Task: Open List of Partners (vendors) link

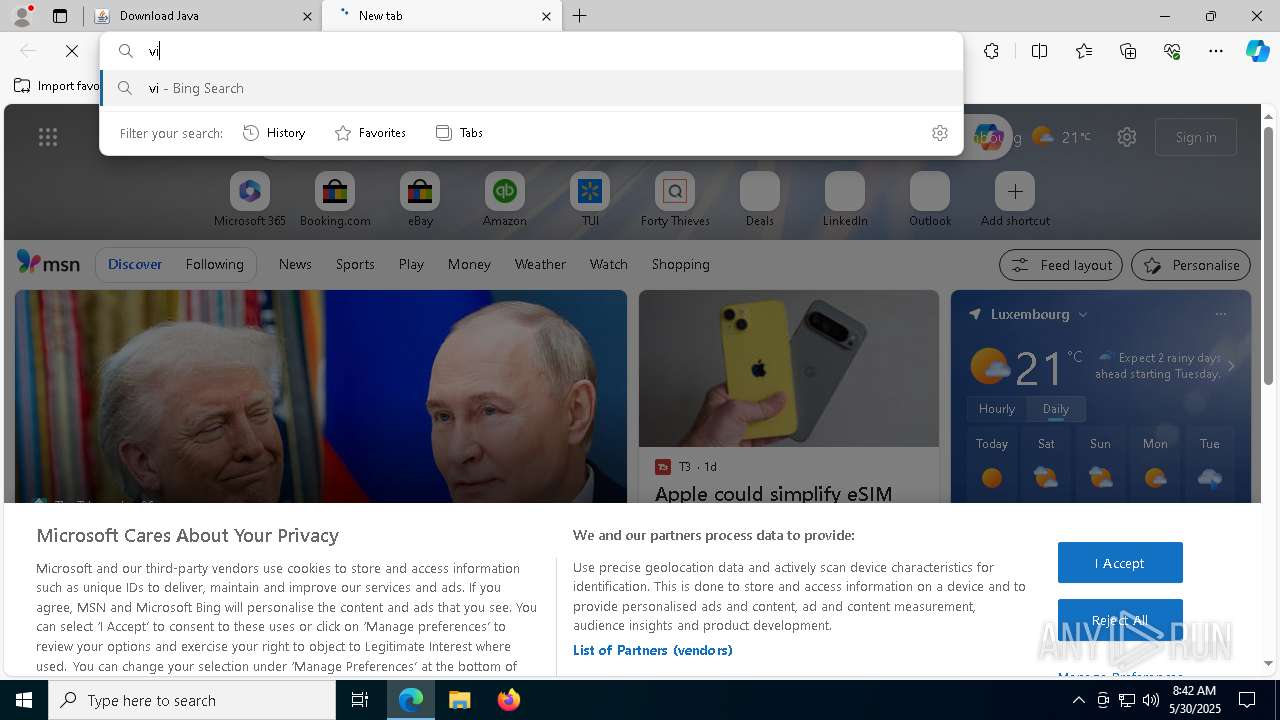Action: (x=653, y=650)
